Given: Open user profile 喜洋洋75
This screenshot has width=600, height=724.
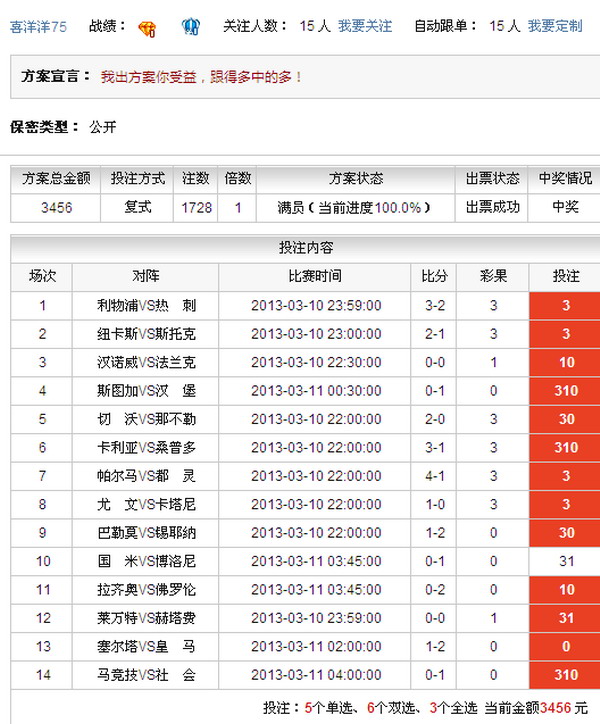Looking at the screenshot, I should 39,26.
